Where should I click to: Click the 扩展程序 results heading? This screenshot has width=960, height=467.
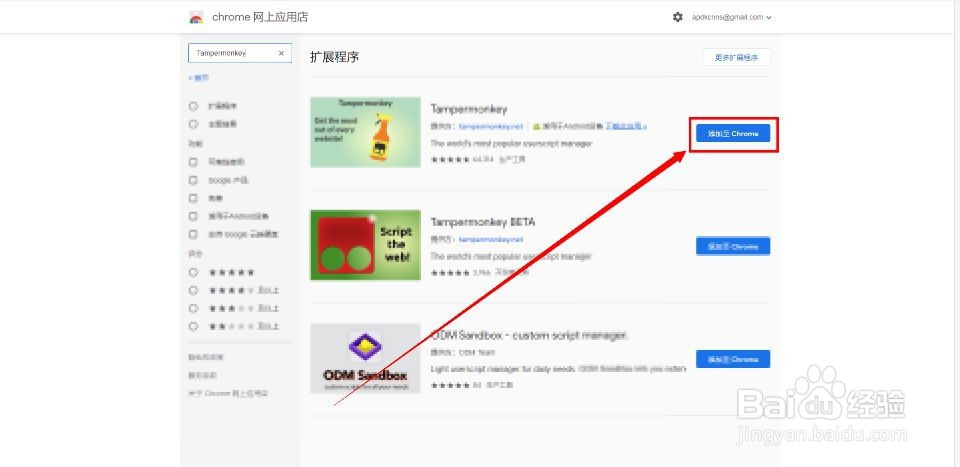(334, 57)
